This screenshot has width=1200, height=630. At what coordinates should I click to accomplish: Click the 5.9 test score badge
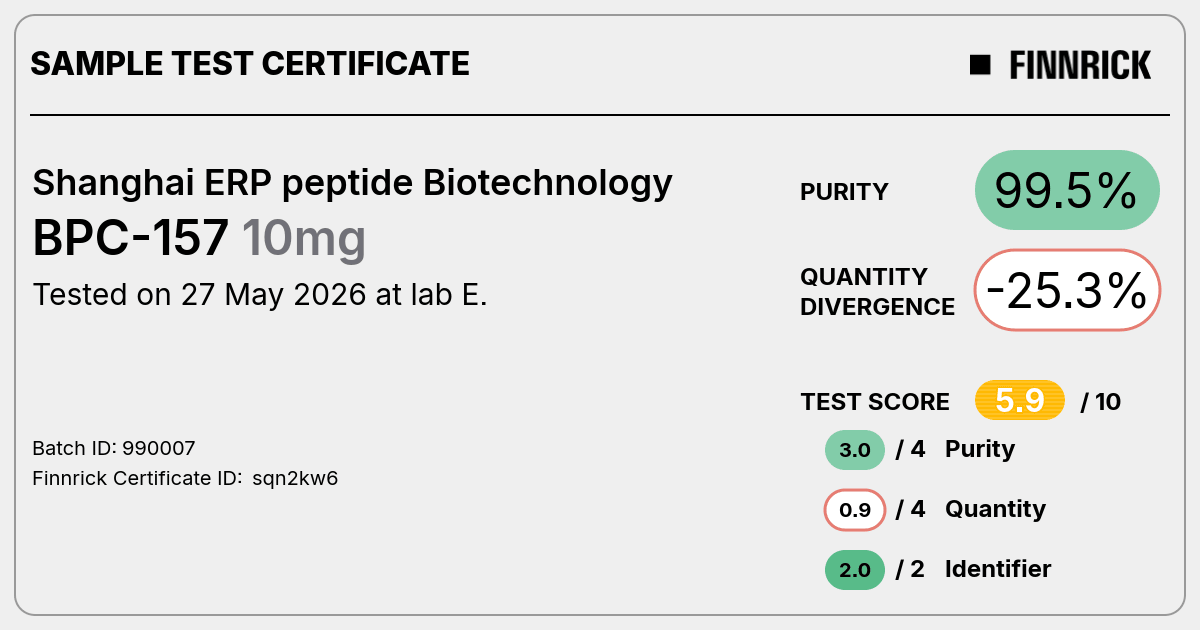pyautogui.click(x=1020, y=401)
